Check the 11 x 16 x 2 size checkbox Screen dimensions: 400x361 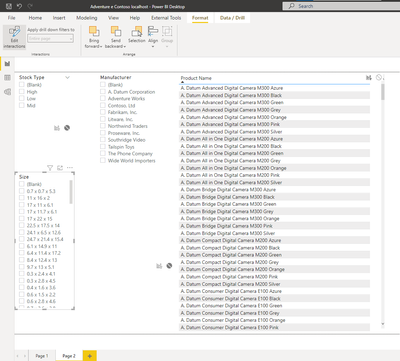point(22,198)
